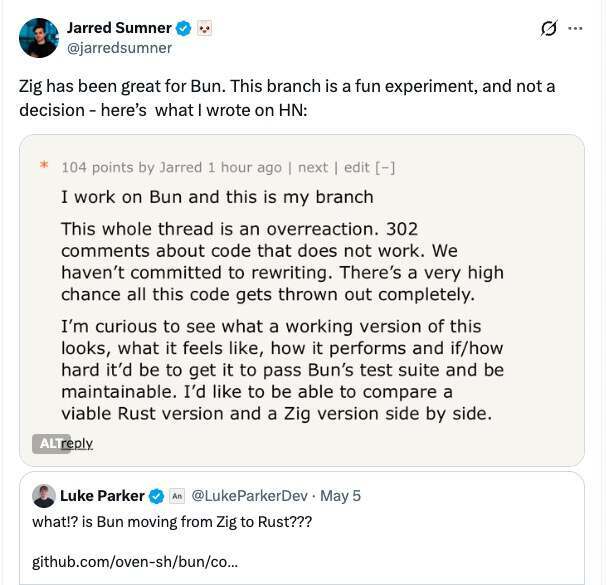The height and width of the screenshot is (585, 606).
Task: Click the affiliate badge next to Luke Parker
Action: (177, 496)
